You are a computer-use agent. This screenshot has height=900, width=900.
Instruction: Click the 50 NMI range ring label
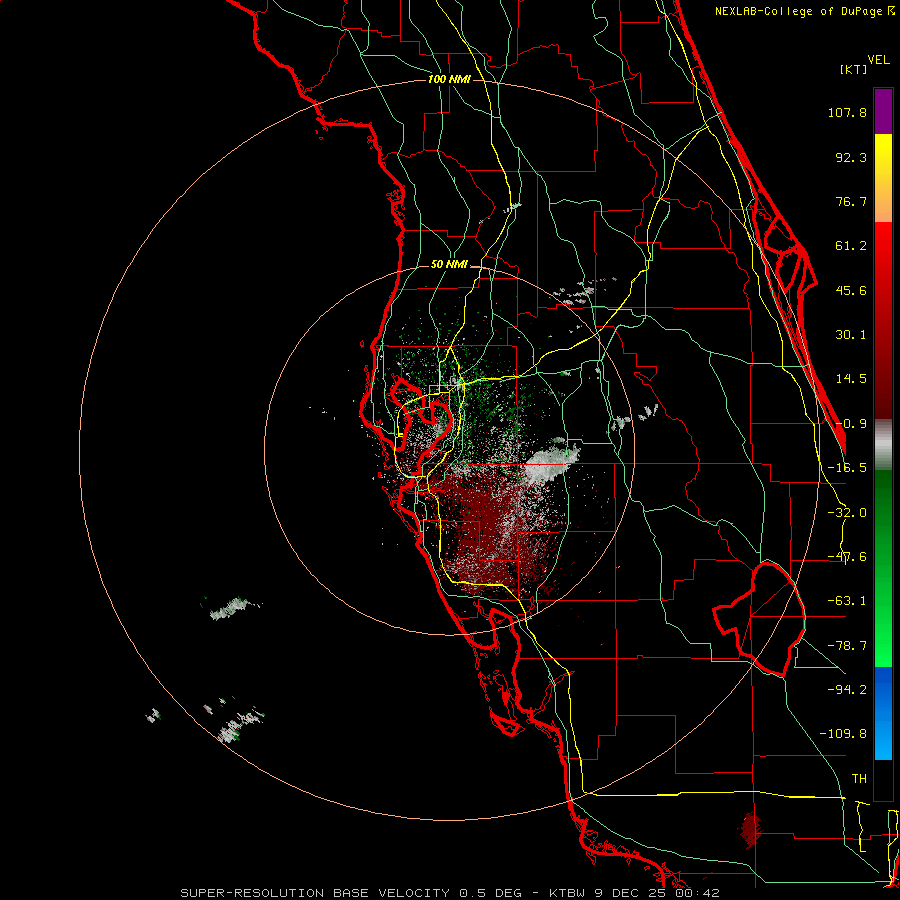[x=449, y=265]
